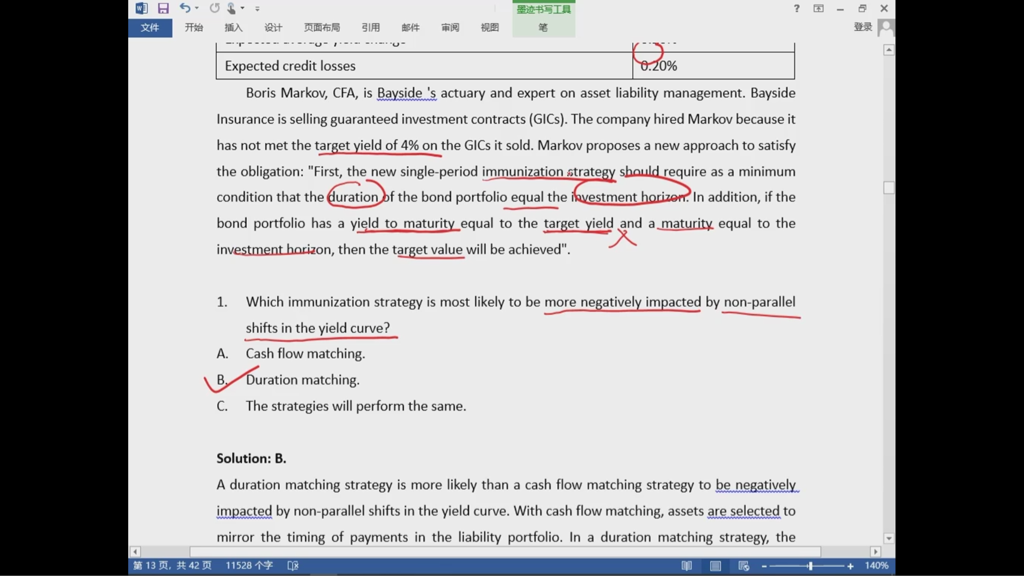Click horizontal scrollbar left arrow
The height and width of the screenshot is (576, 1024).
click(135, 552)
